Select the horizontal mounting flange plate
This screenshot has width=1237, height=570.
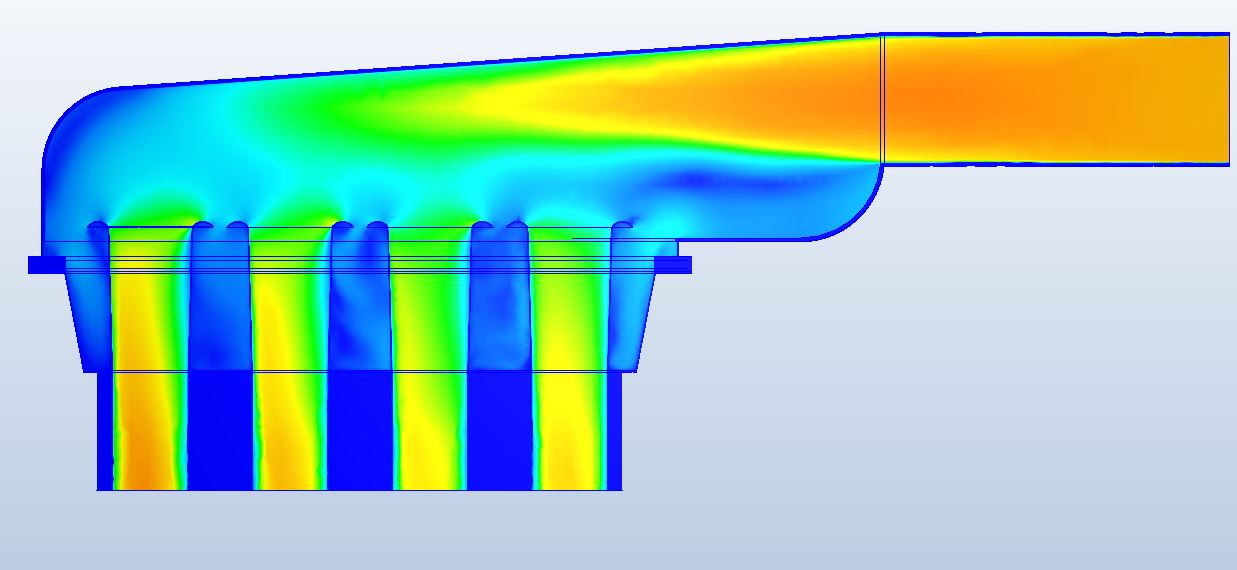tap(360, 265)
